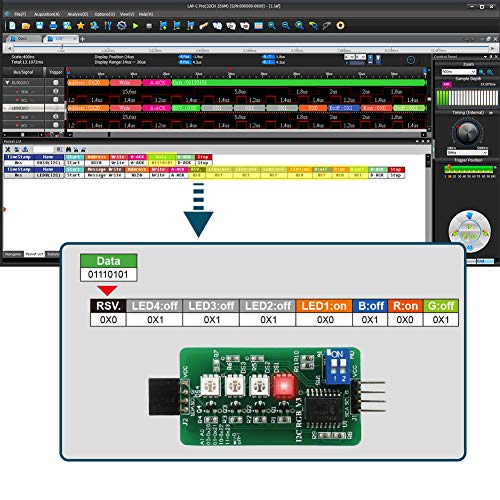The height and width of the screenshot is (500, 500).
Task: Click left arrow of the overview timeline bar
Action: pyautogui.click(x=10, y=49)
